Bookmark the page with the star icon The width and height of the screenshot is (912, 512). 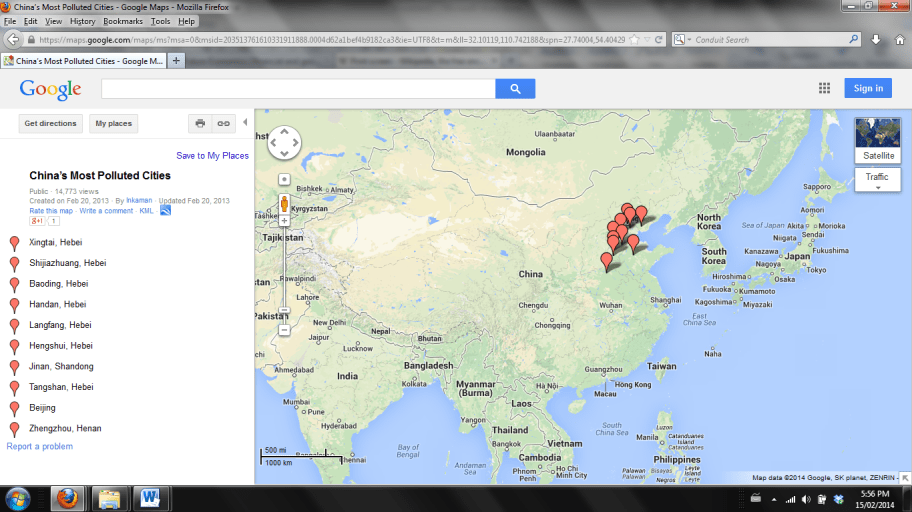pyautogui.click(x=634, y=40)
